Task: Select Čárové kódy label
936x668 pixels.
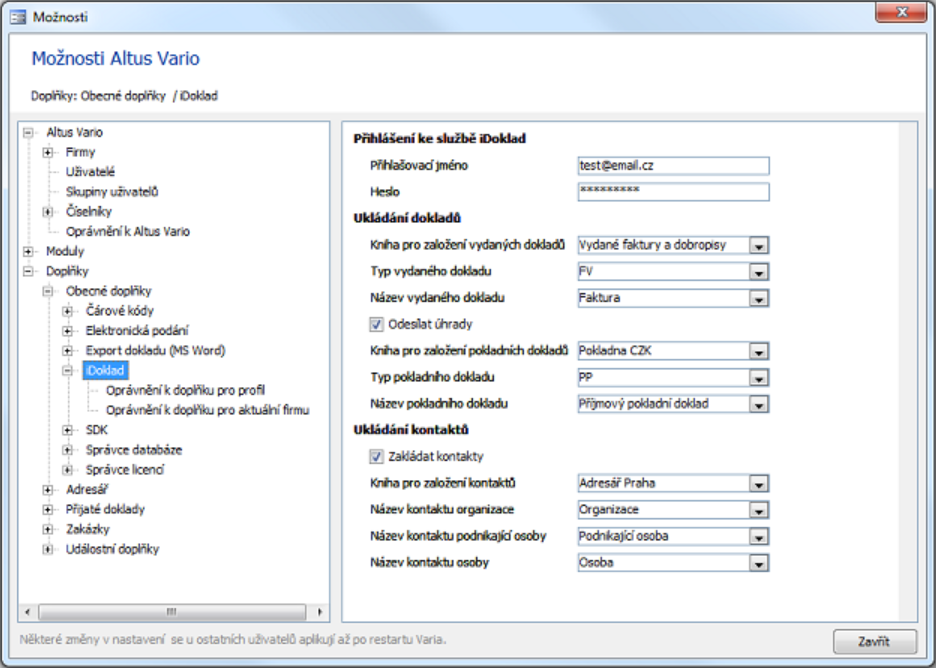Action: (x=119, y=310)
